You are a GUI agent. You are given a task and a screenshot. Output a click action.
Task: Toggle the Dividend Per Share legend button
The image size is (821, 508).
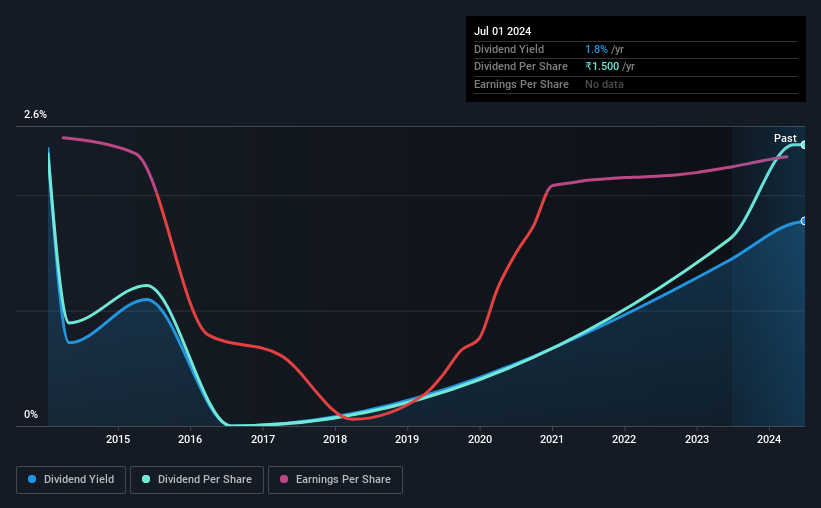(x=197, y=480)
